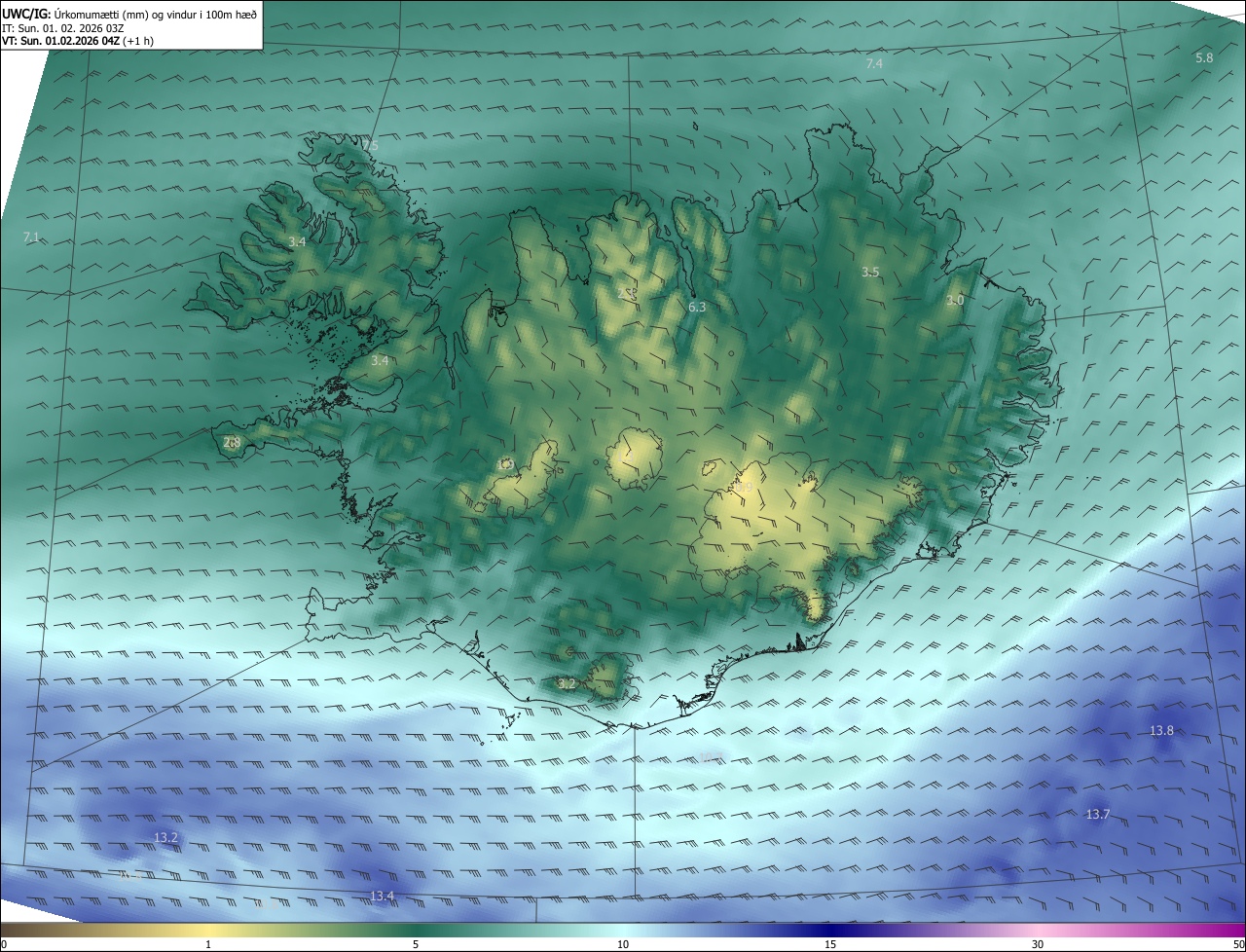Click the 5 tick label on the color scale

point(416,944)
